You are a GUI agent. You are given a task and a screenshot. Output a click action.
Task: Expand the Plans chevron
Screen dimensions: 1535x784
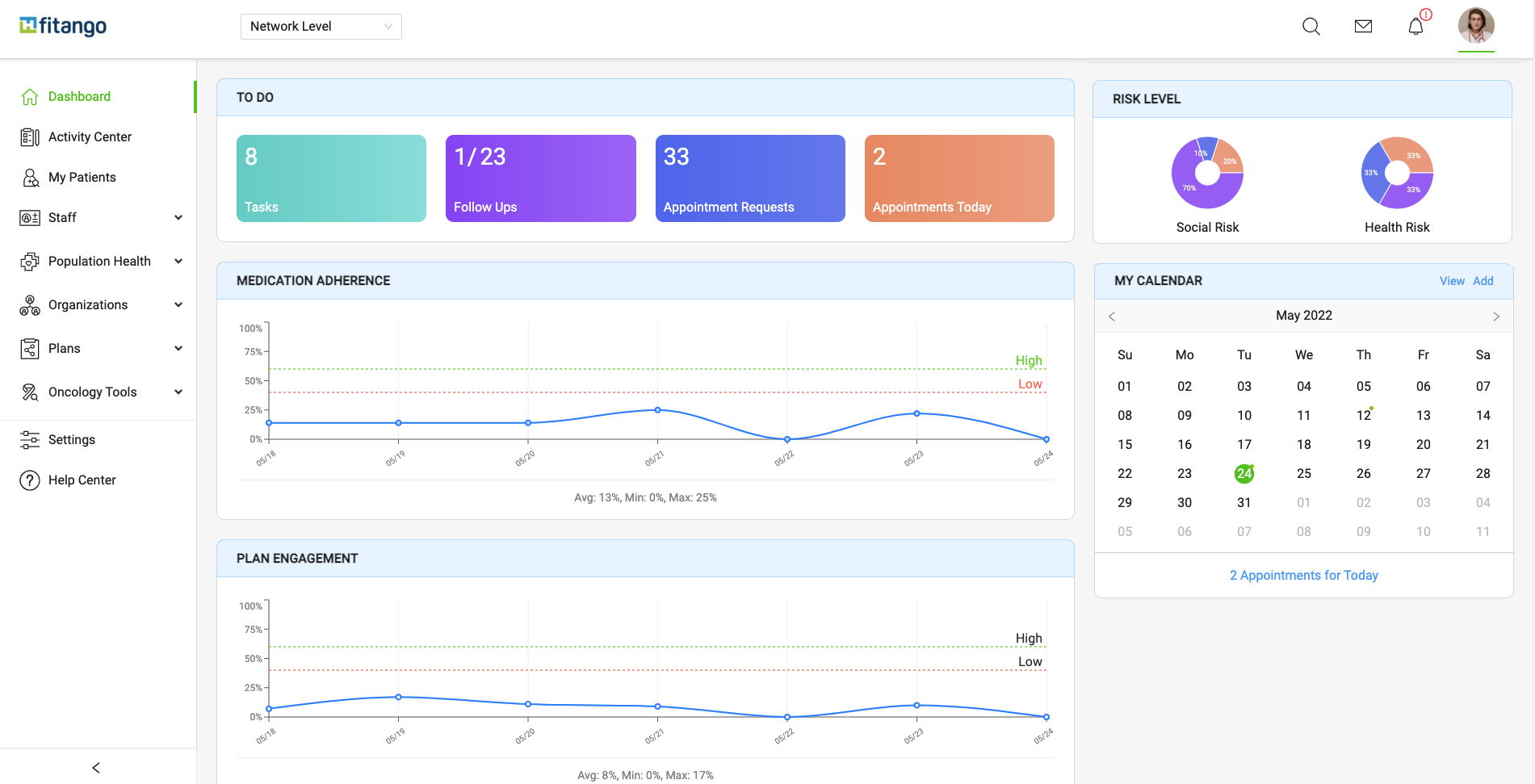tap(178, 349)
